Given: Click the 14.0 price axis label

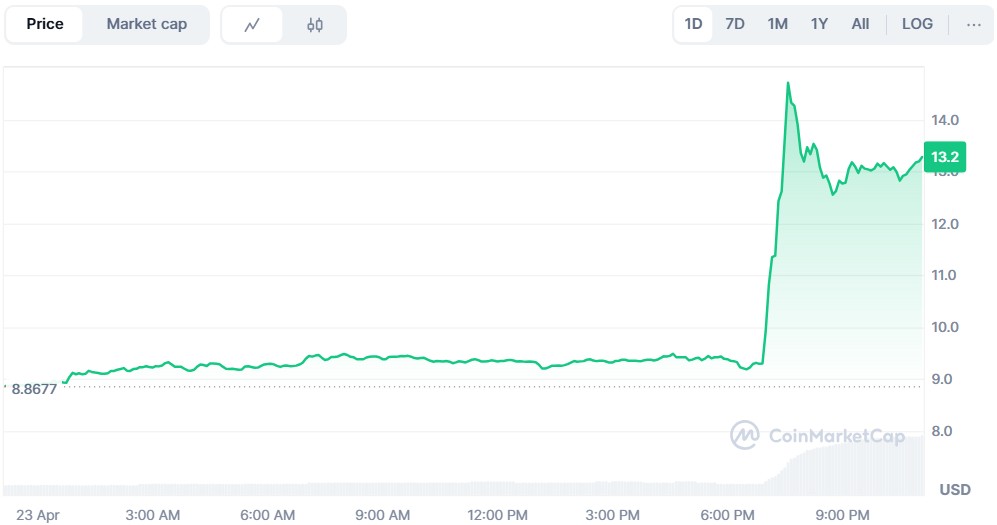Looking at the screenshot, I should [945, 120].
